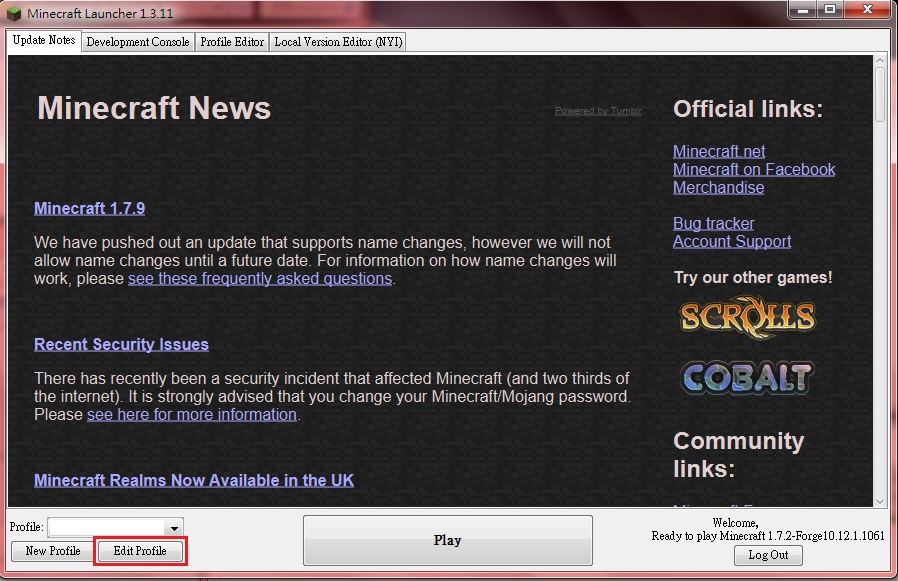Follow the 'see here for more information' link

point(192,414)
